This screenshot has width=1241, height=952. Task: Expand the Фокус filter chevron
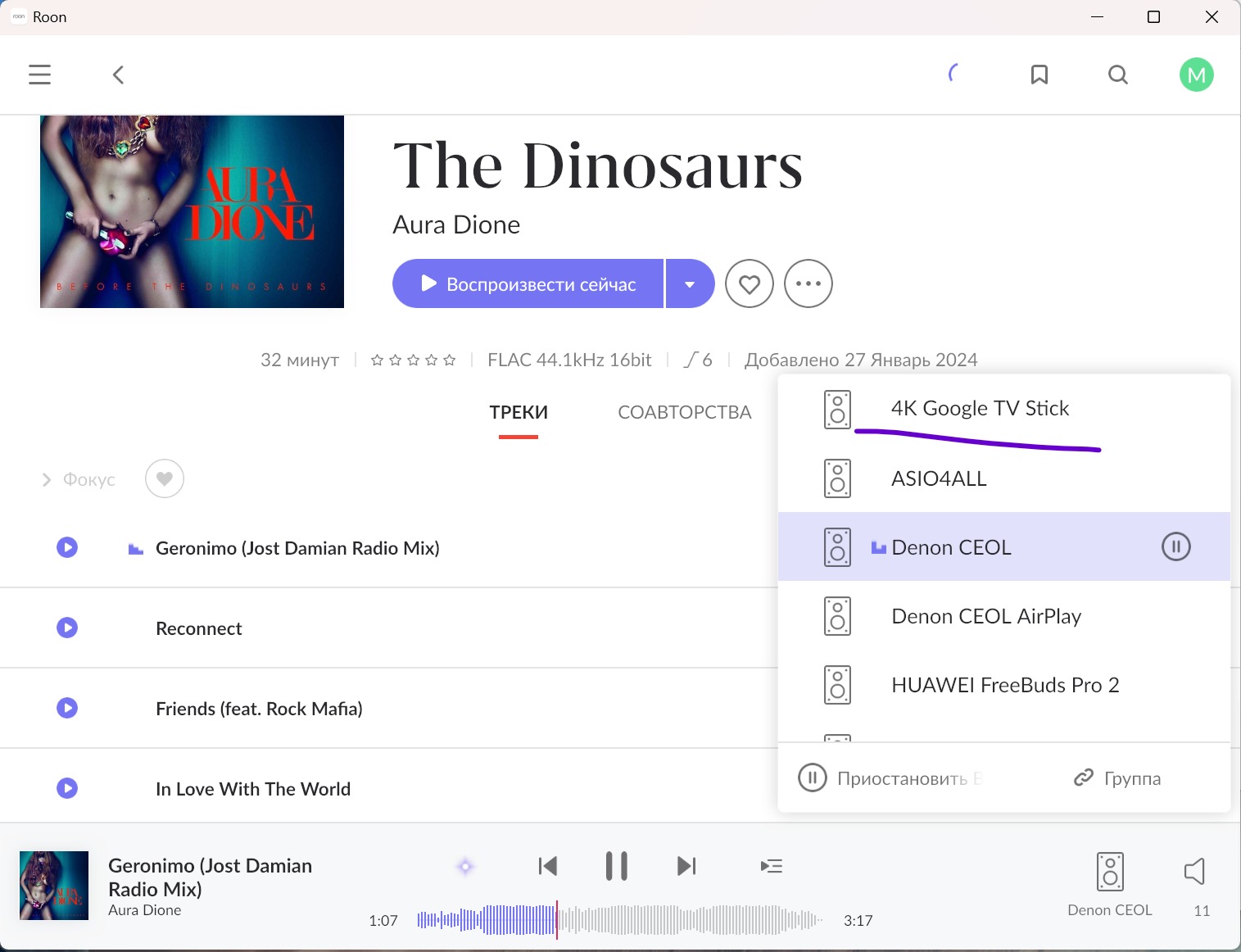coord(47,480)
